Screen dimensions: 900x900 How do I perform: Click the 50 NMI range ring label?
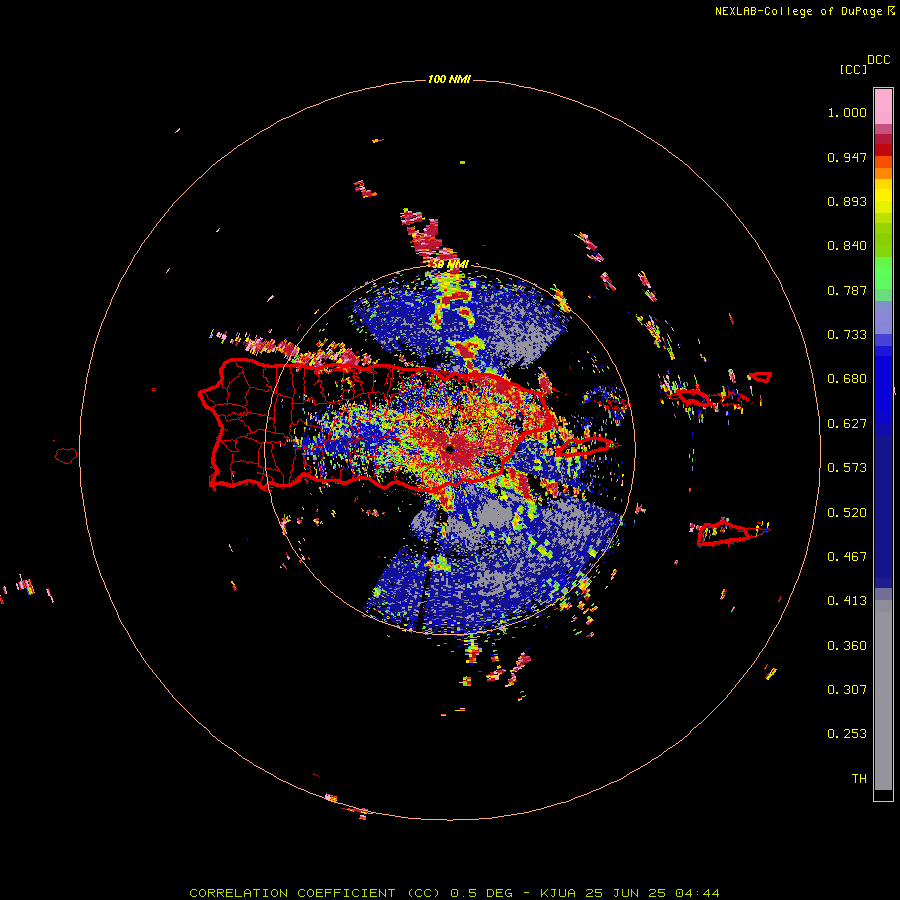(449, 265)
